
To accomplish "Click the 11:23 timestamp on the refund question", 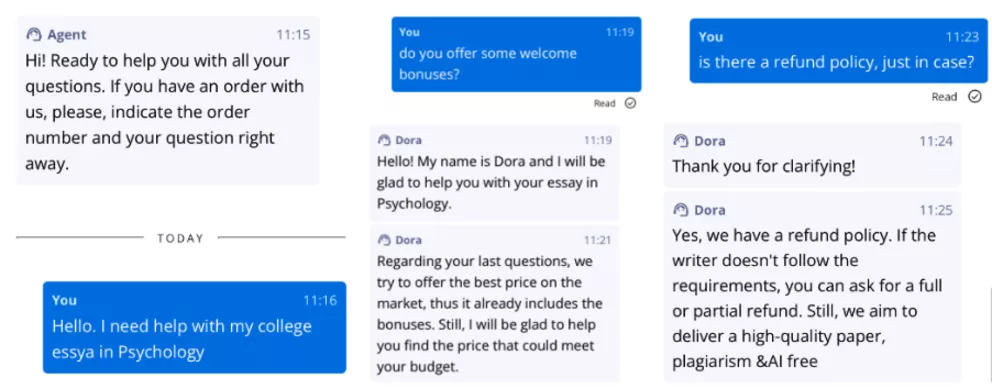I will pyautogui.click(x=962, y=37).
